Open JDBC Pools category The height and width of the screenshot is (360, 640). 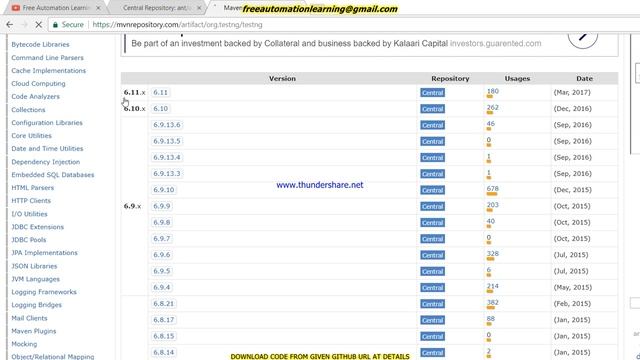29,240
